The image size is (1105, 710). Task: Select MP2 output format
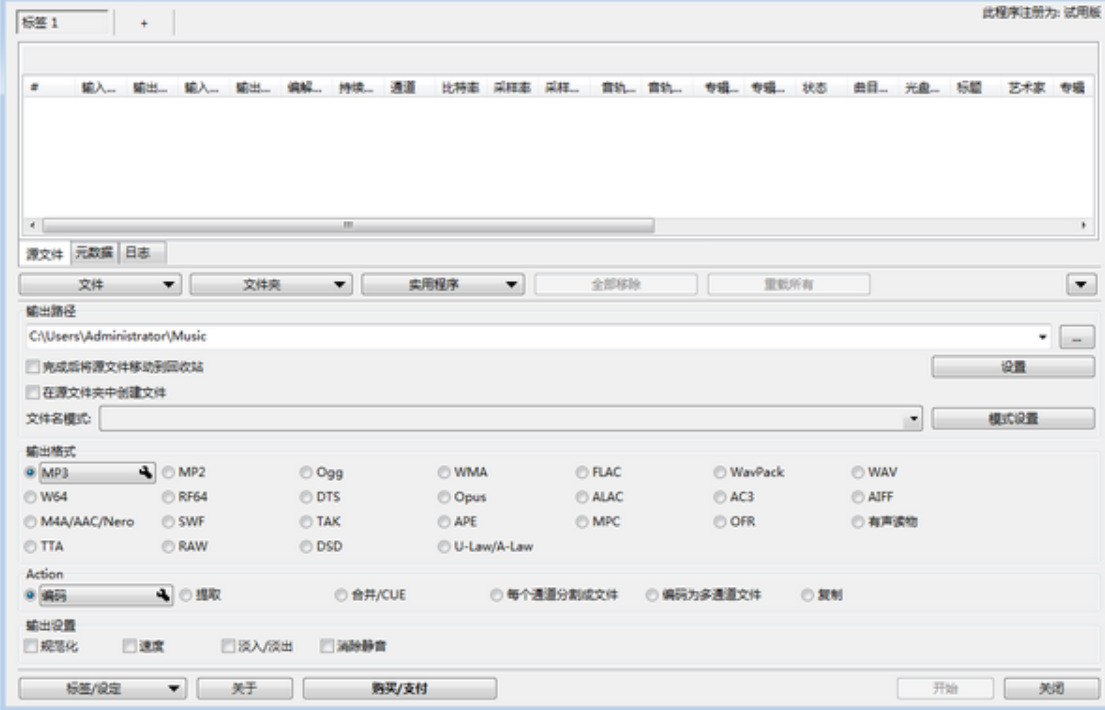[x=168, y=472]
